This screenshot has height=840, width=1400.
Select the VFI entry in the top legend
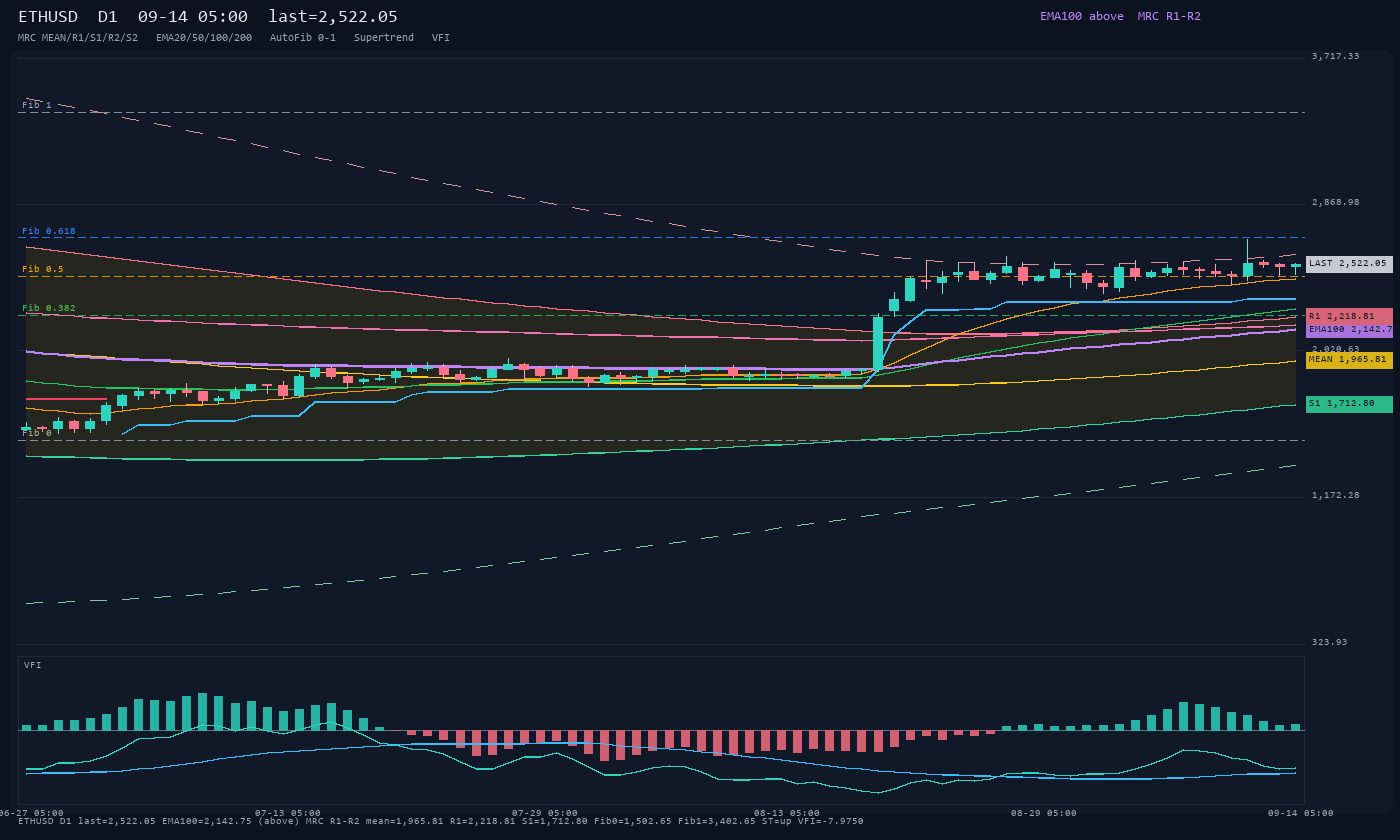441,38
